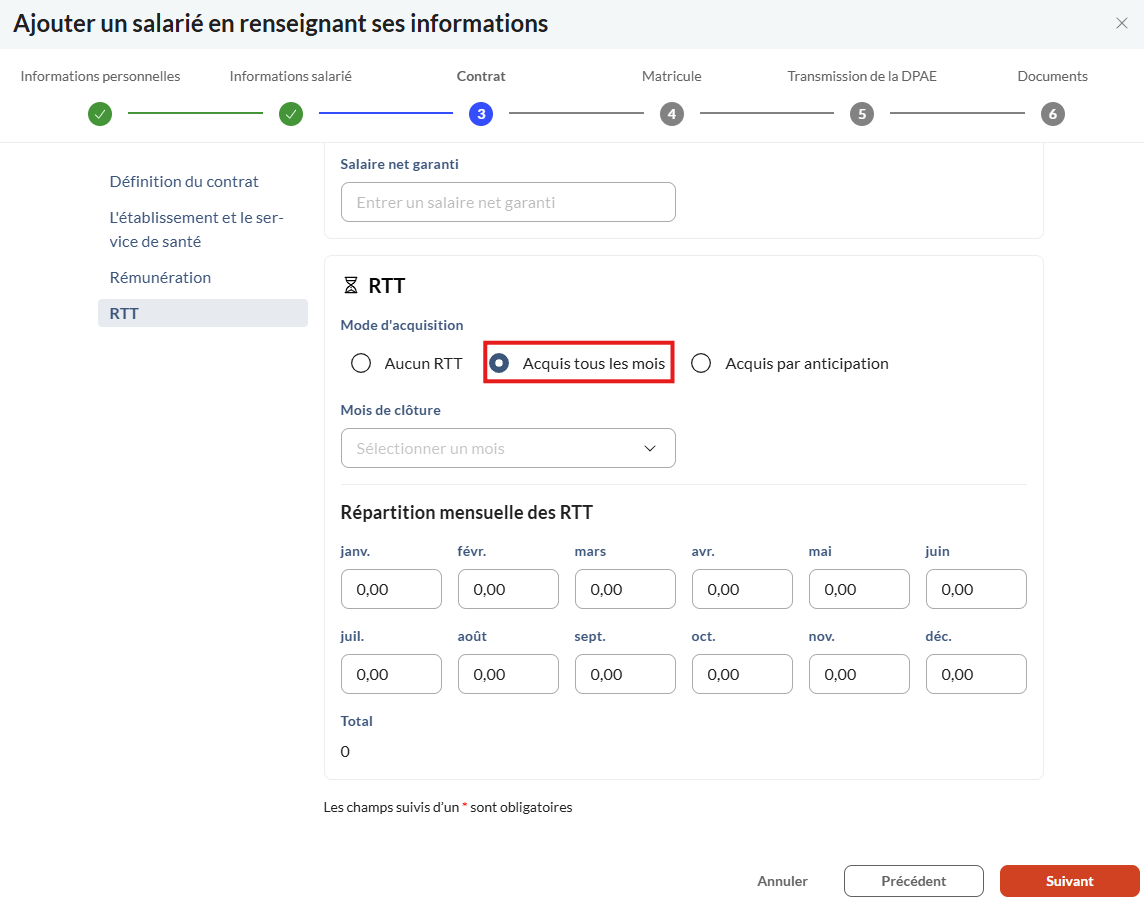The height and width of the screenshot is (914, 1144).
Task: Click the janv. RTT value field
Action: (391, 589)
